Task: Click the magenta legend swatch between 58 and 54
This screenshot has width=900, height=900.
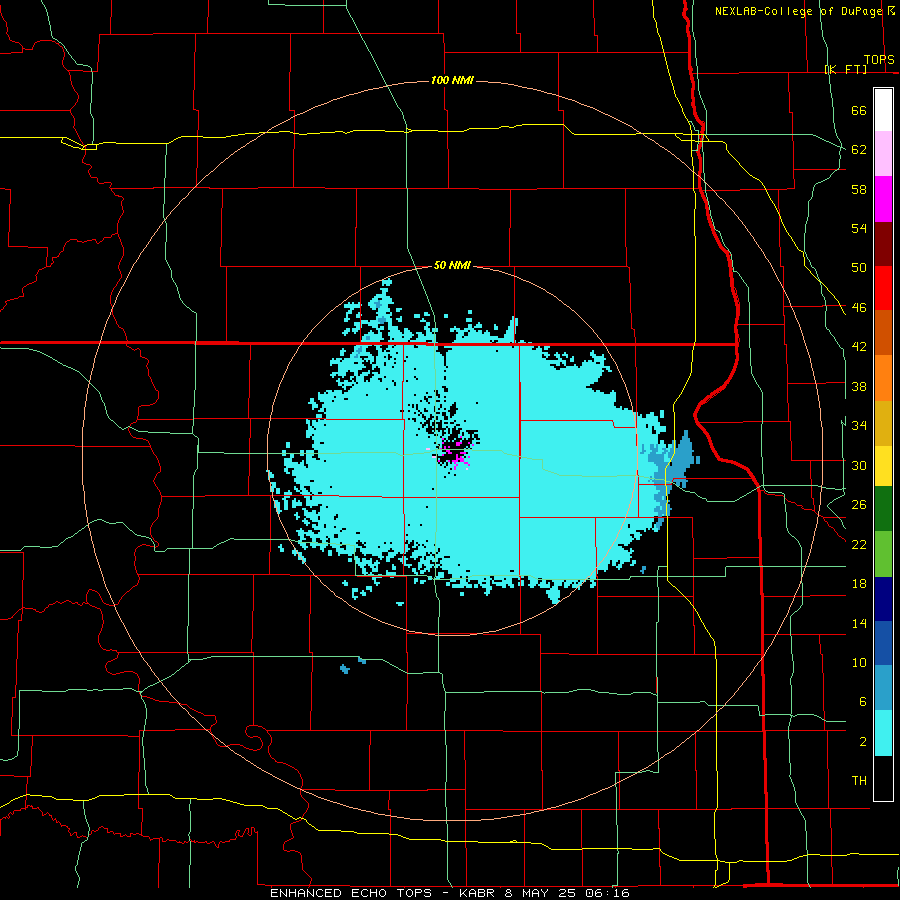Action: tap(883, 199)
